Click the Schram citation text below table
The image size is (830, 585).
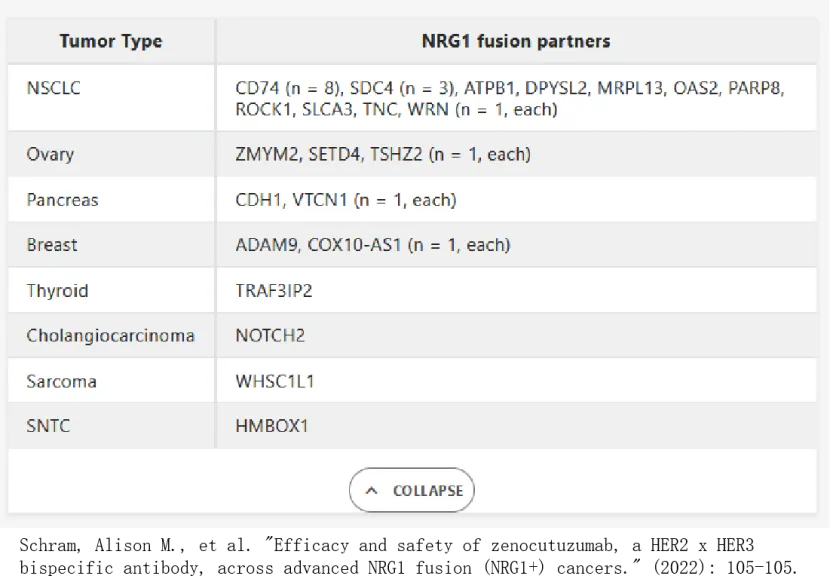pos(408,556)
